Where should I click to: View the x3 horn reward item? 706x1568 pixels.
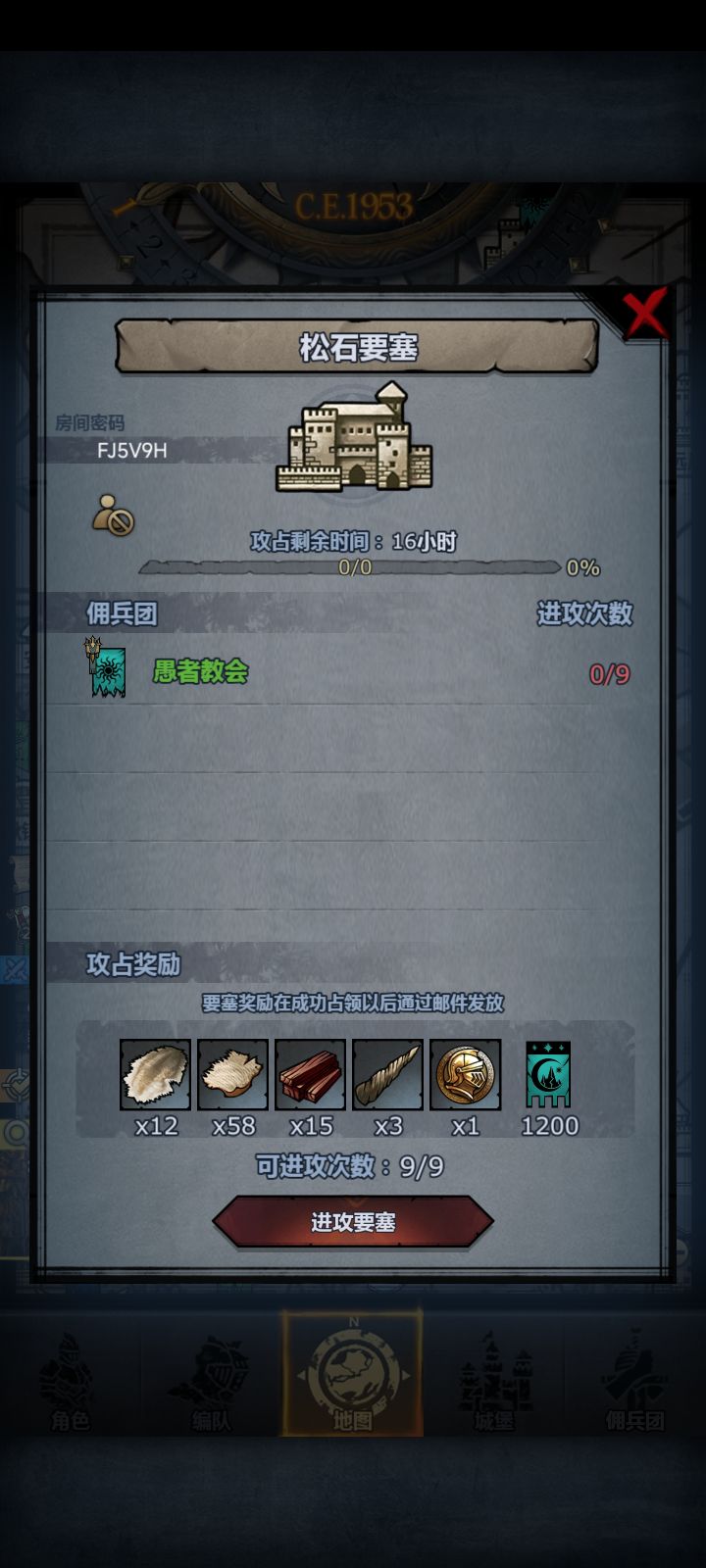pyautogui.click(x=387, y=1075)
